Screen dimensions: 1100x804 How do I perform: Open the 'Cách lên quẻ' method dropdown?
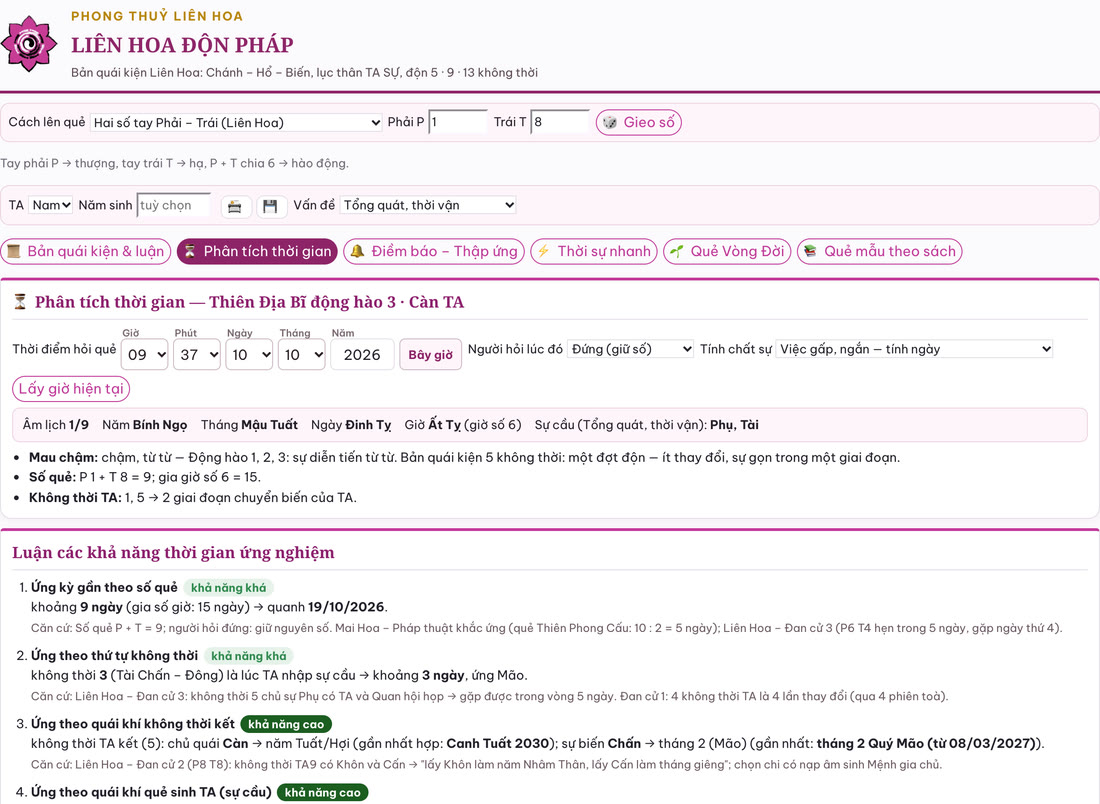click(x=236, y=123)
